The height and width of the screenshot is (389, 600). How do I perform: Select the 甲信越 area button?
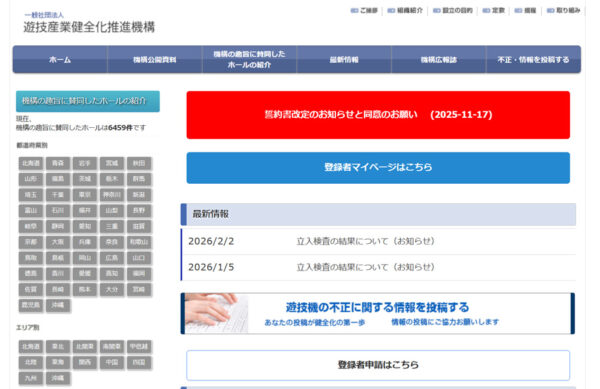(139, 347)
